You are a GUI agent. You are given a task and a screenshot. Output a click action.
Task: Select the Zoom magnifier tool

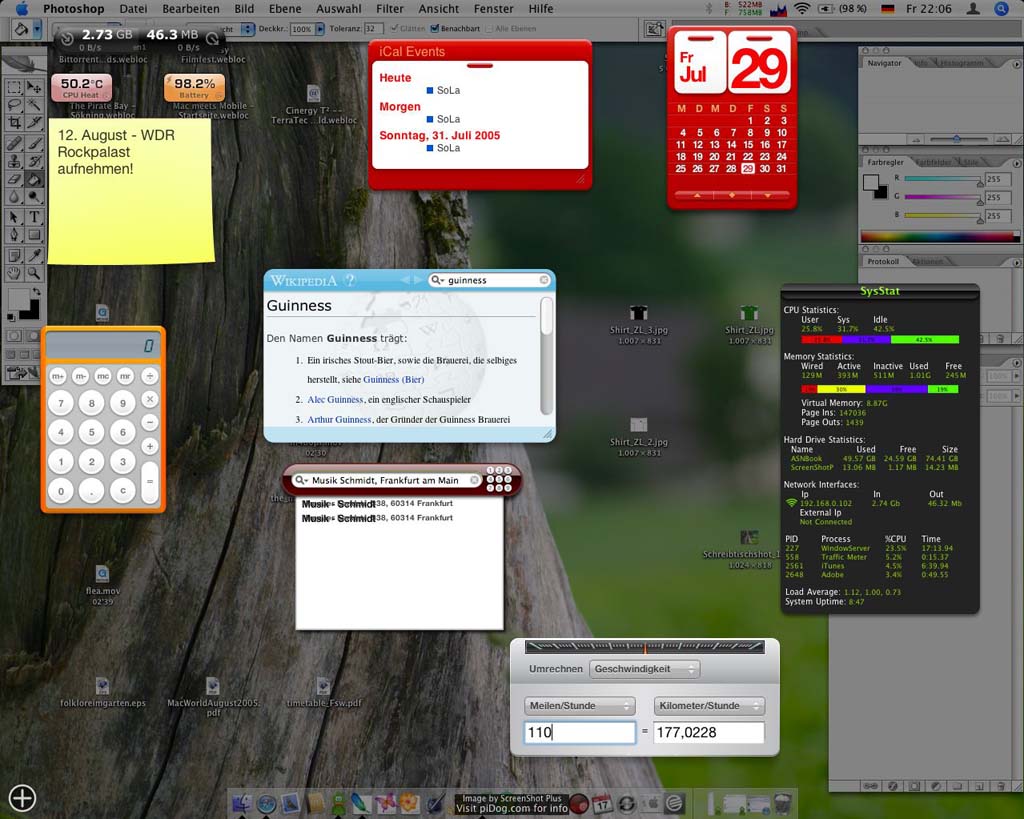click(34, 273)
